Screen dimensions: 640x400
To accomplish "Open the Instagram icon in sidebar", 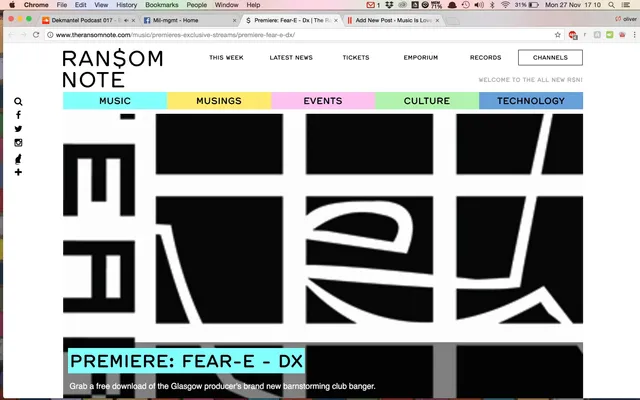I will 18,142.
